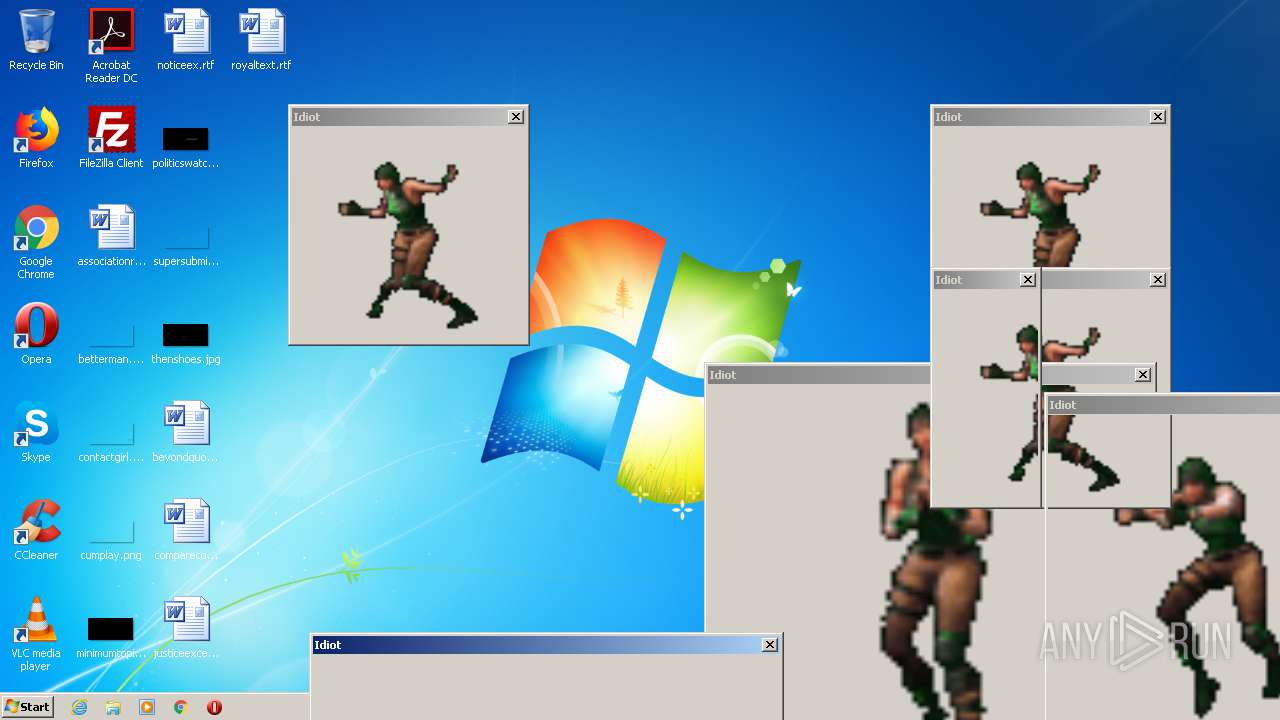Select the politicswatc... file icon
This screenshot has height=720, width=1280.
186,146
